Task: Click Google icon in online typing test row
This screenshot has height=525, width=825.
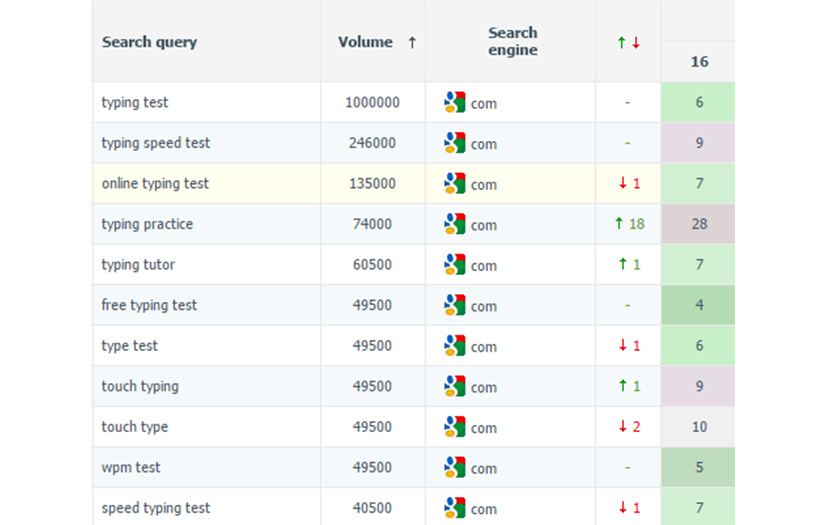Action: (455, 183)
